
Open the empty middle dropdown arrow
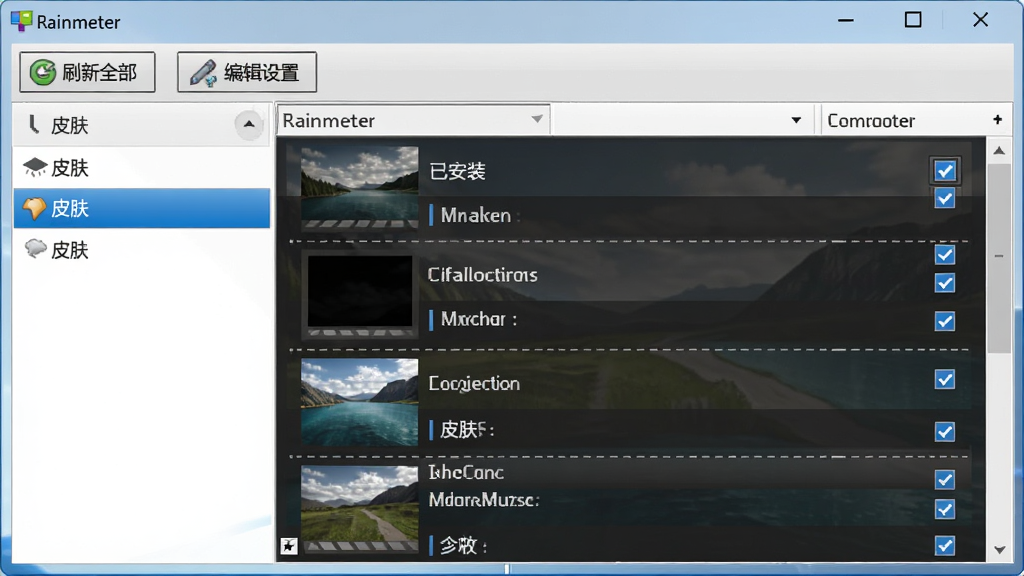pos(796,120)
